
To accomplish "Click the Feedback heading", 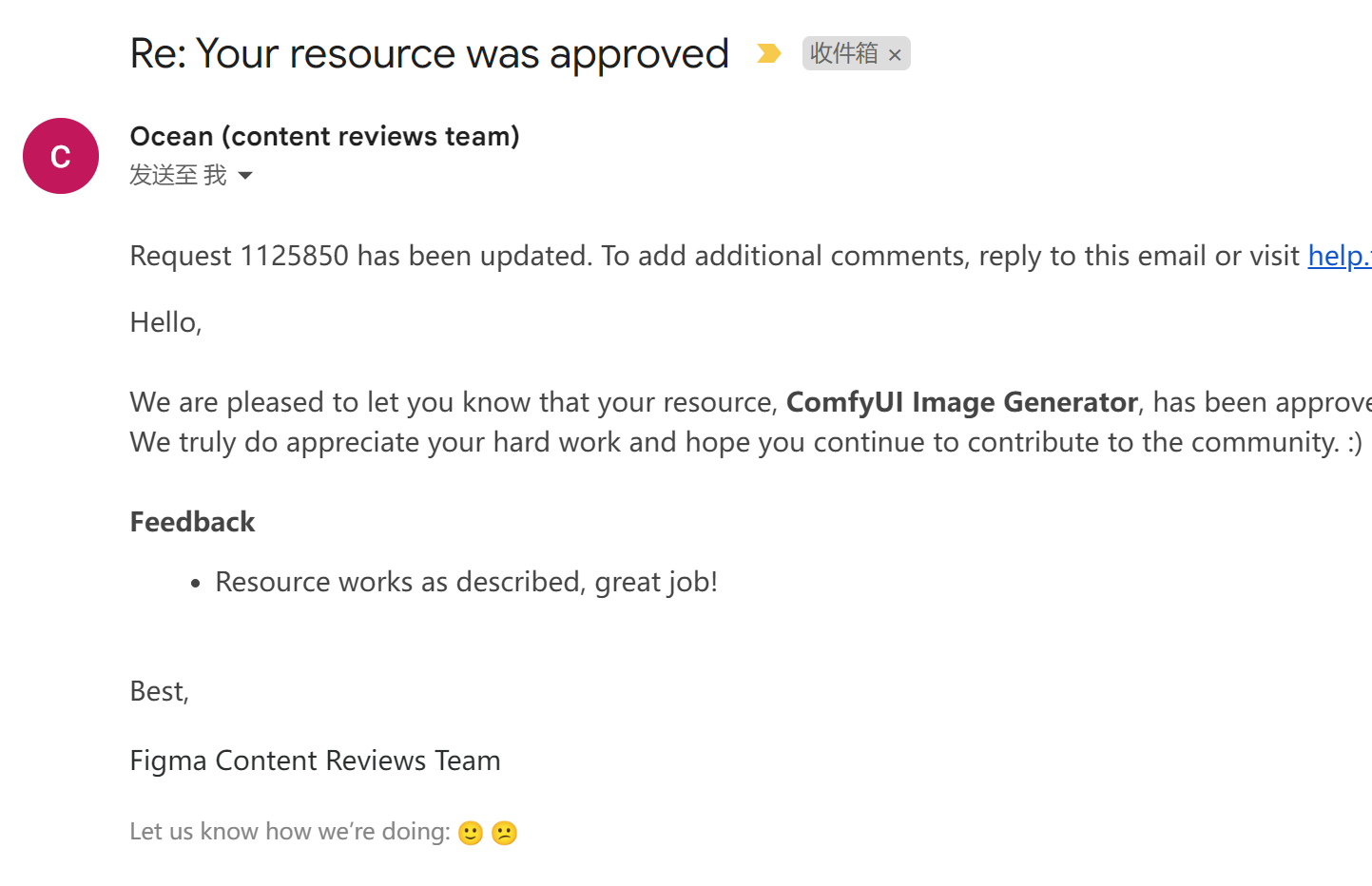I will [192, 522].
